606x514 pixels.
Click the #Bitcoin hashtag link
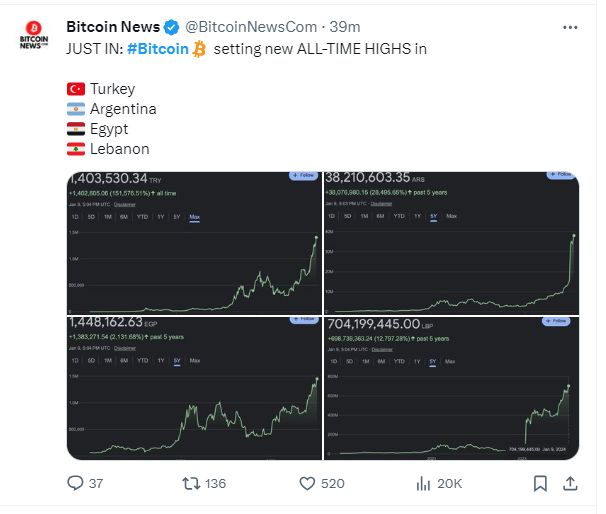pos(158,49)
